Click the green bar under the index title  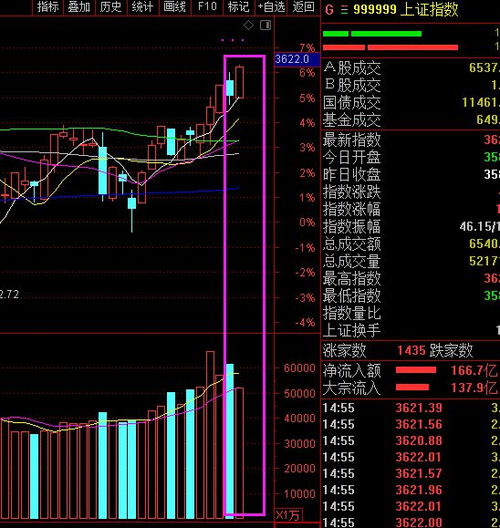[x=372, y=34]
